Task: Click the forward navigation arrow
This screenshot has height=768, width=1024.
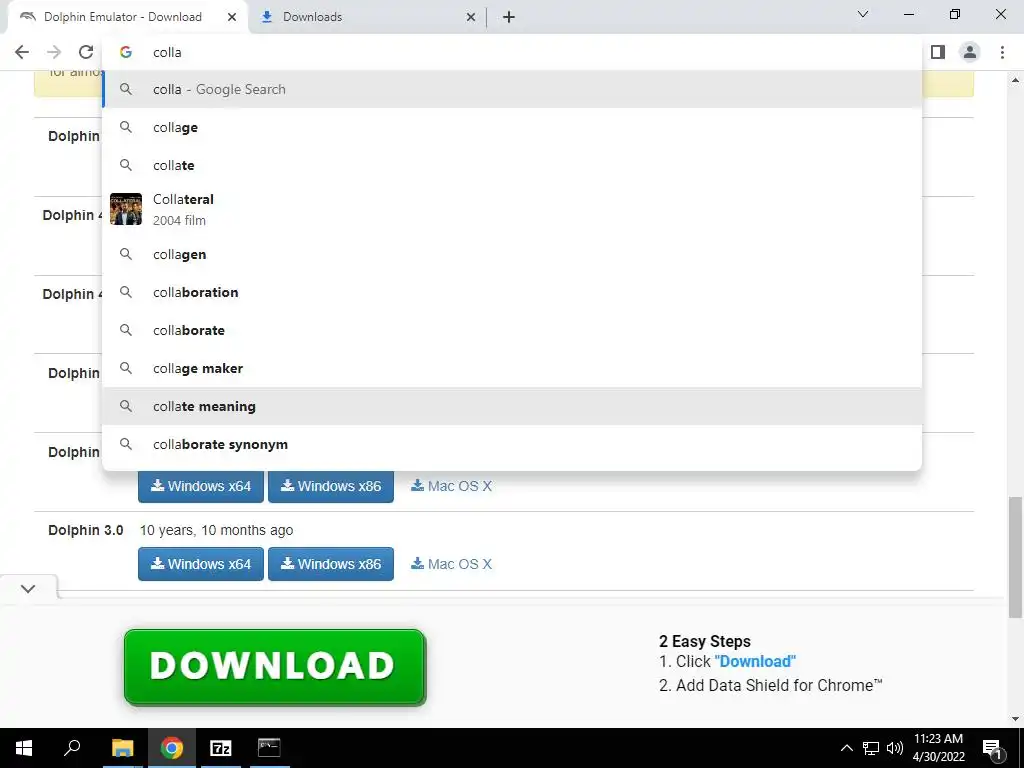Action: [54, 52]
